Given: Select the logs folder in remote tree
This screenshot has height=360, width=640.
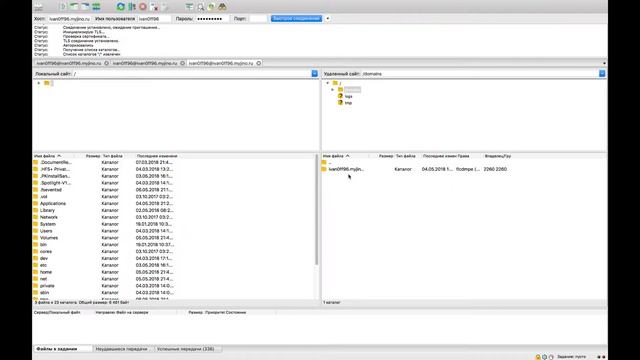Looking at the screenshot, I should pos(348,96).
